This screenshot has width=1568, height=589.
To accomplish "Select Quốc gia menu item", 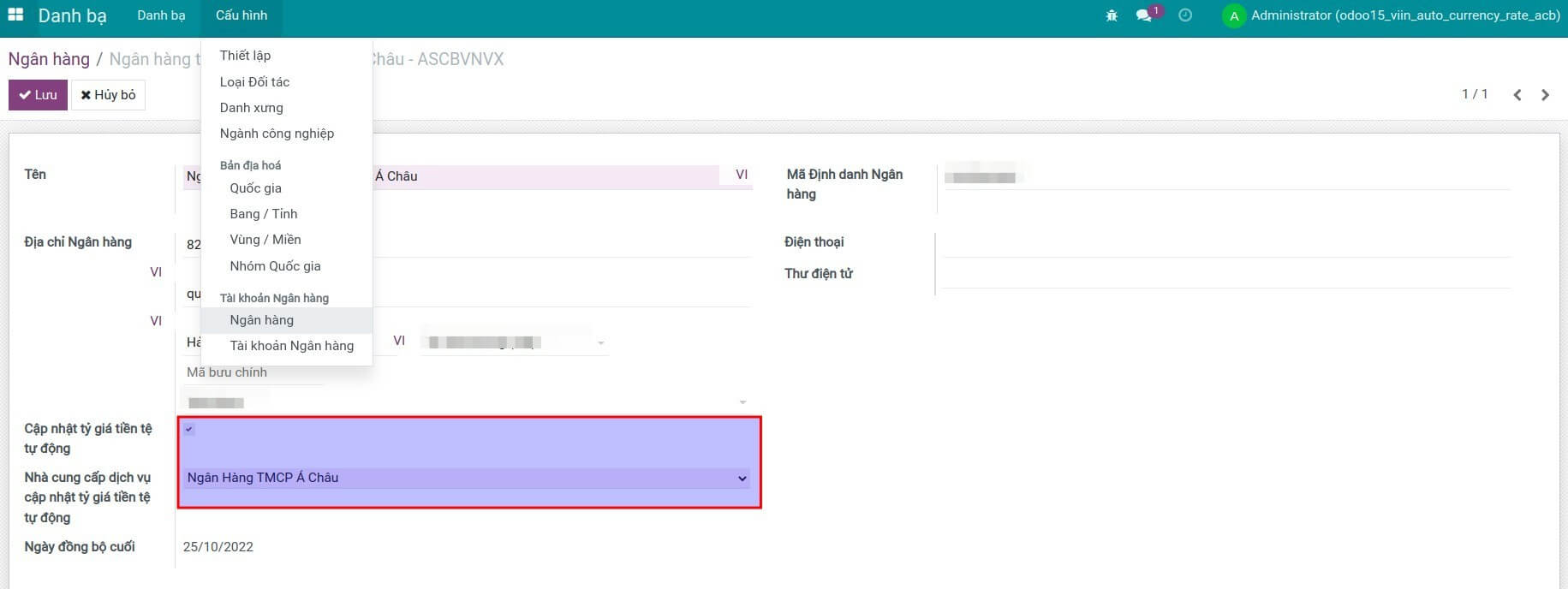I will [255, 188].
